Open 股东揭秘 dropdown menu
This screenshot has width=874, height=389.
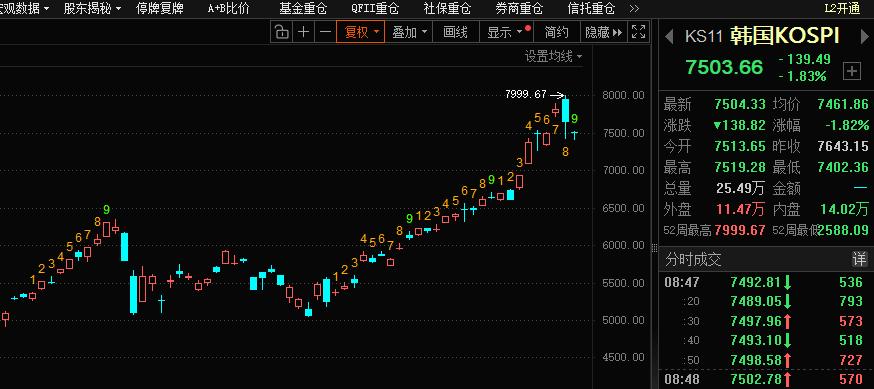click(x=92, y=8)
